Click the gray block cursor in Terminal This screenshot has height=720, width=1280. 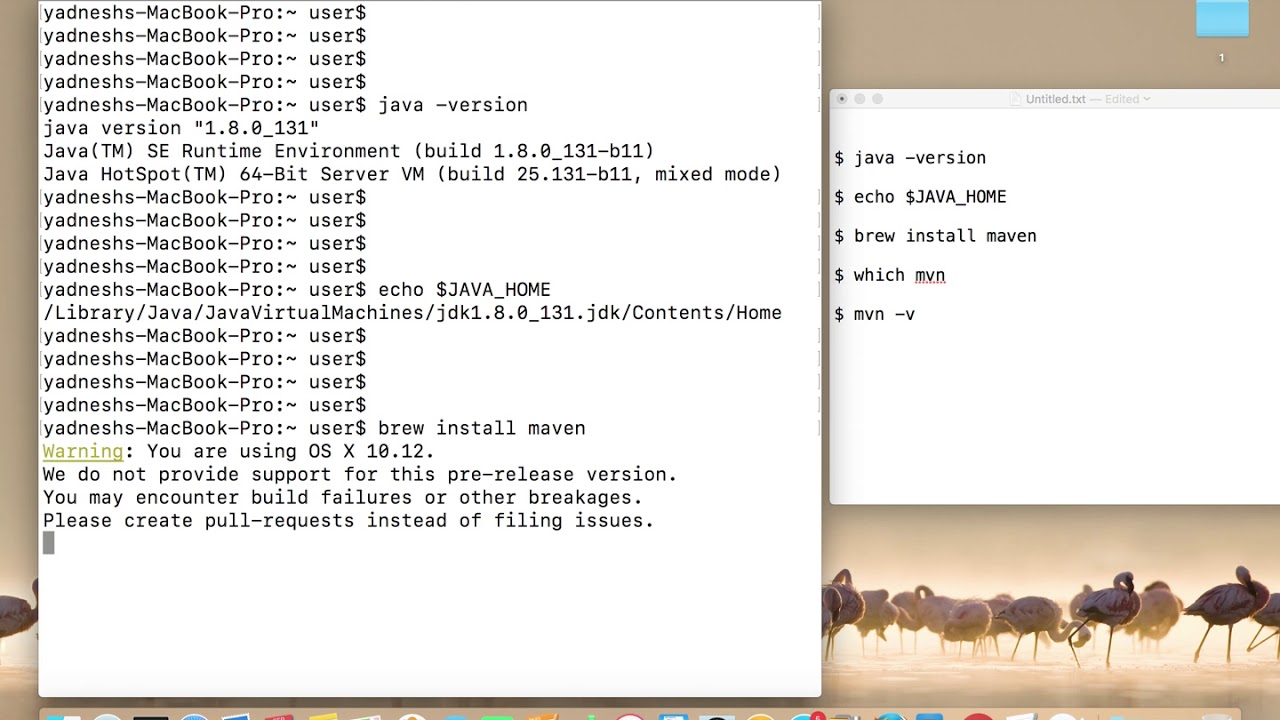[x=48, y=543]
